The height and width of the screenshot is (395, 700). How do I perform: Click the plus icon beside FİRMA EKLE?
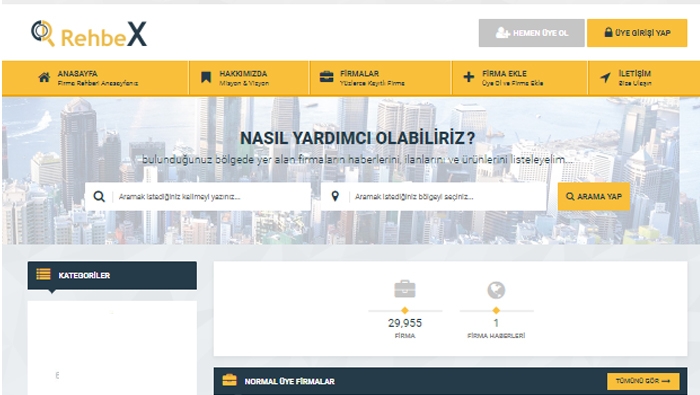[x=469, y=77]
